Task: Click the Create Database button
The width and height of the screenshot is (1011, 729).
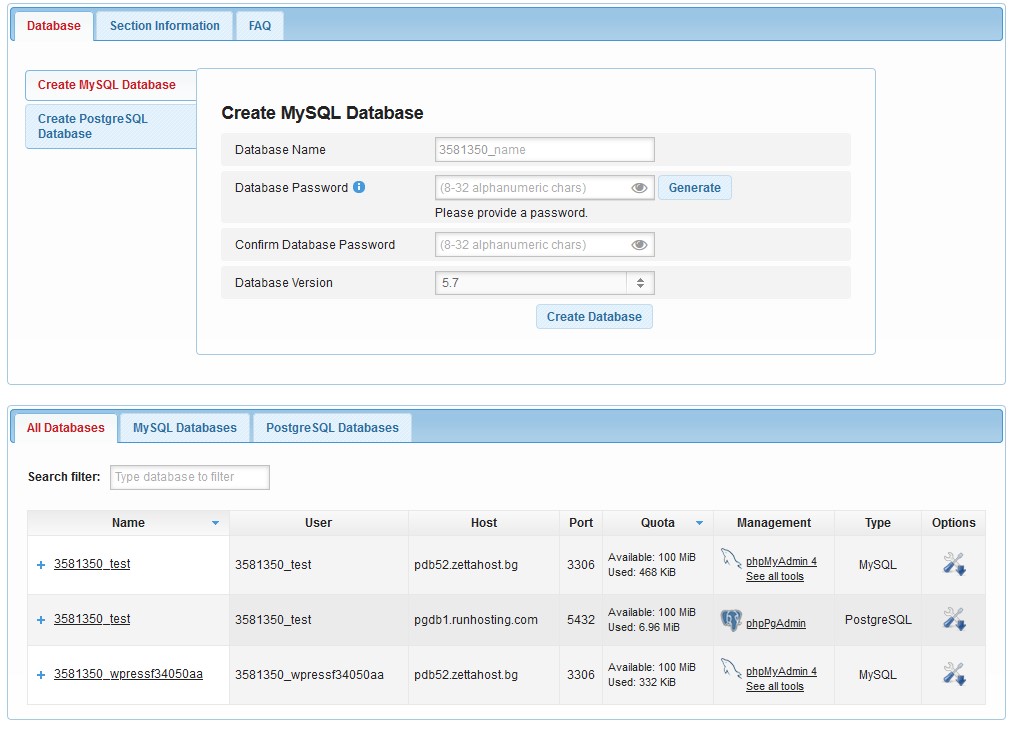Action: coord(594,316)
